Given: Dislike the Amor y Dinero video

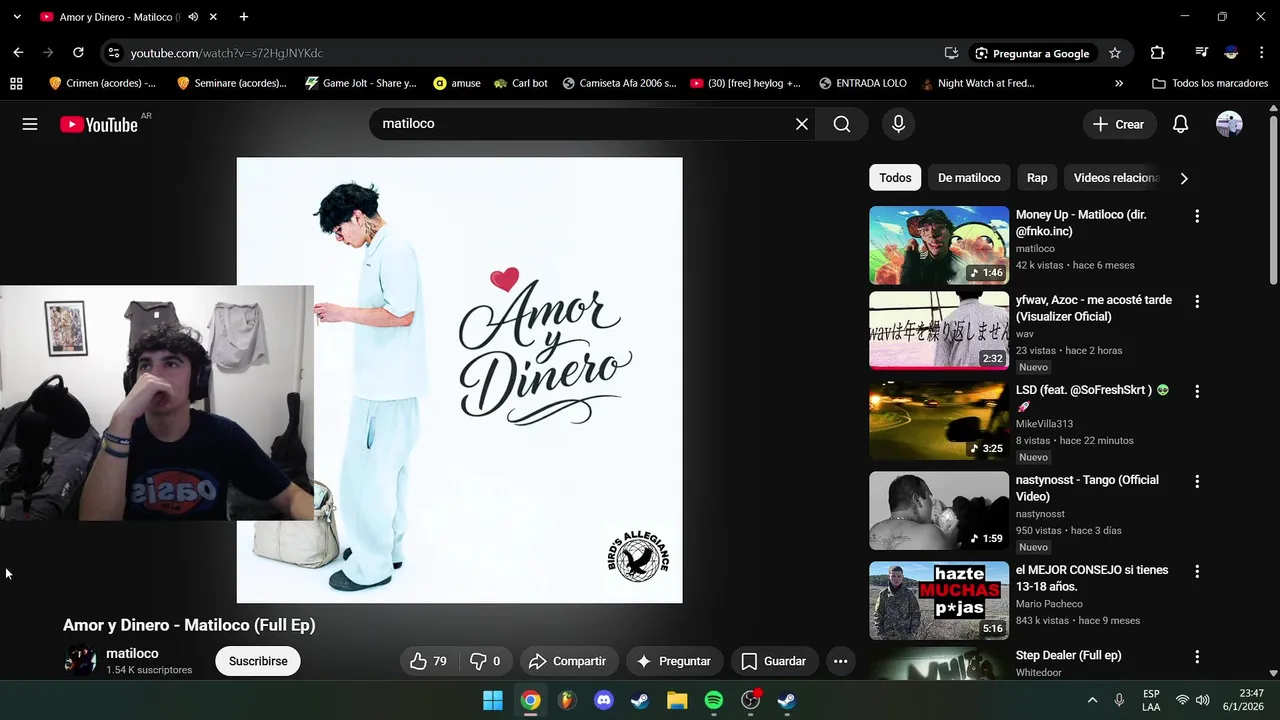Looking at the screenshot, I should 485,661.
